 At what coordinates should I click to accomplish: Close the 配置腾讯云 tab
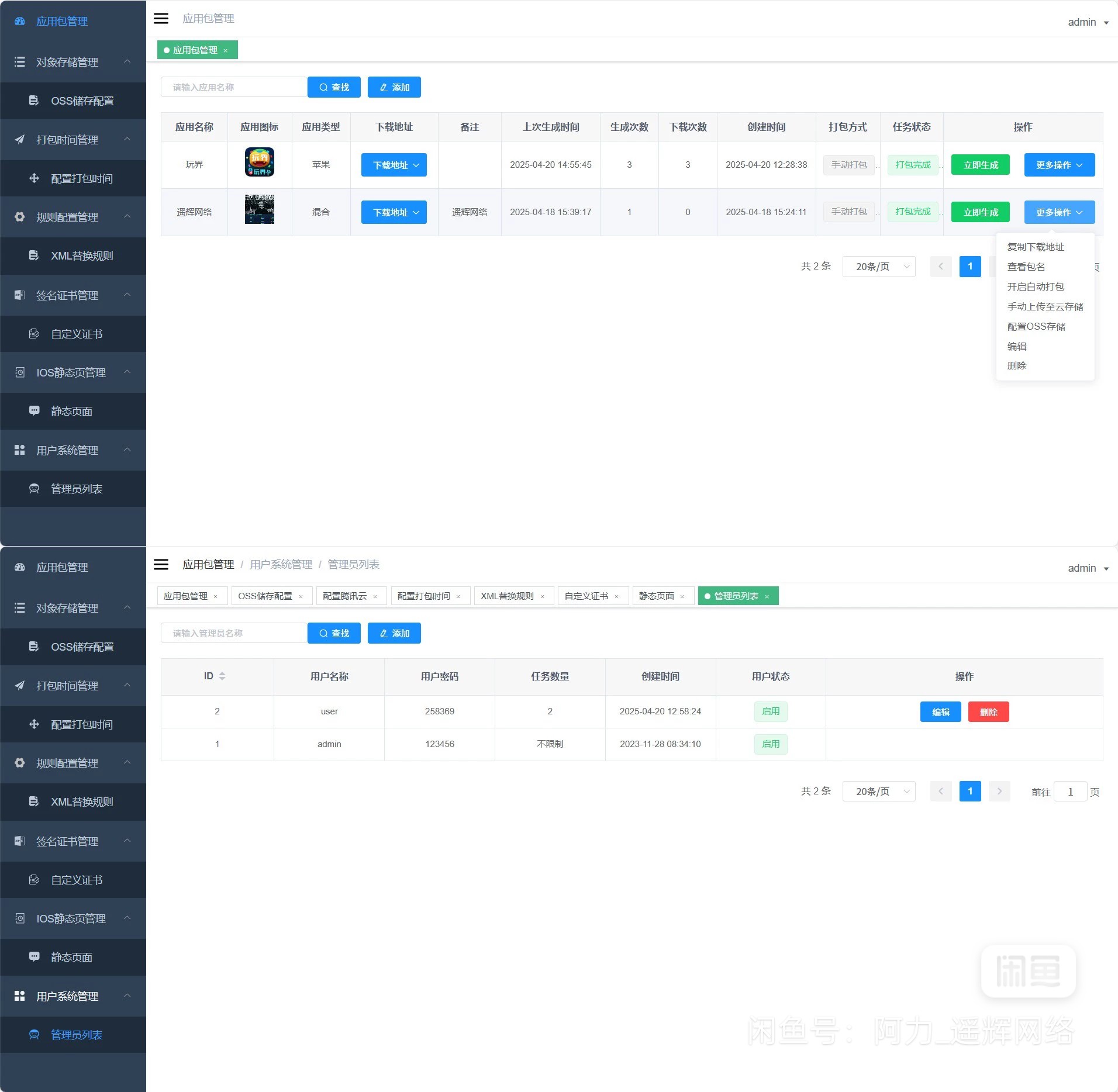click(x=375, y=597)
